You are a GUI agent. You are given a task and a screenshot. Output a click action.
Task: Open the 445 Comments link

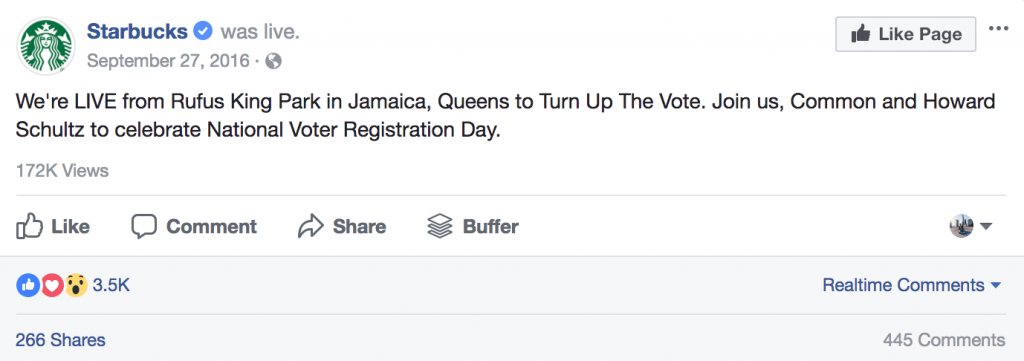point(944,340)
